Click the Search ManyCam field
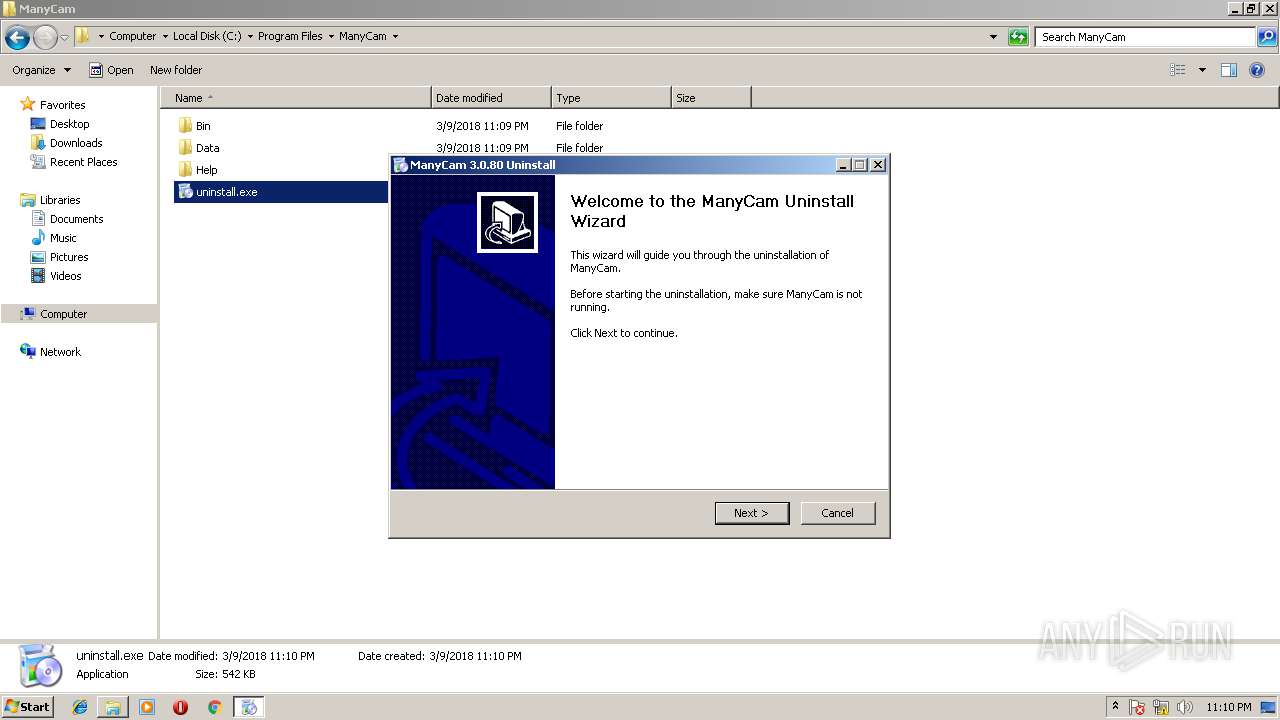The height and width of the screenshot is (720, 1280). (1145, 37)
